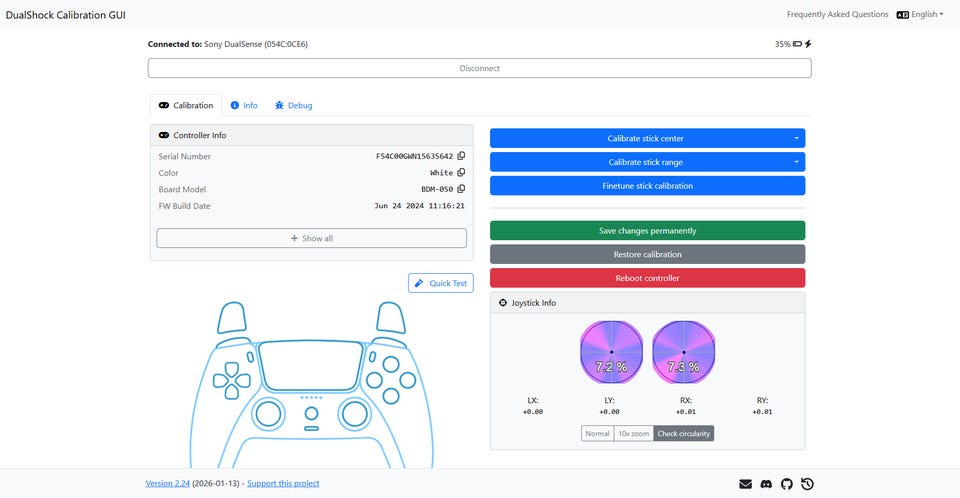This screenshot has width=960, height=498.
Task: Click the LX axis value
Action: tap(533, 412)
